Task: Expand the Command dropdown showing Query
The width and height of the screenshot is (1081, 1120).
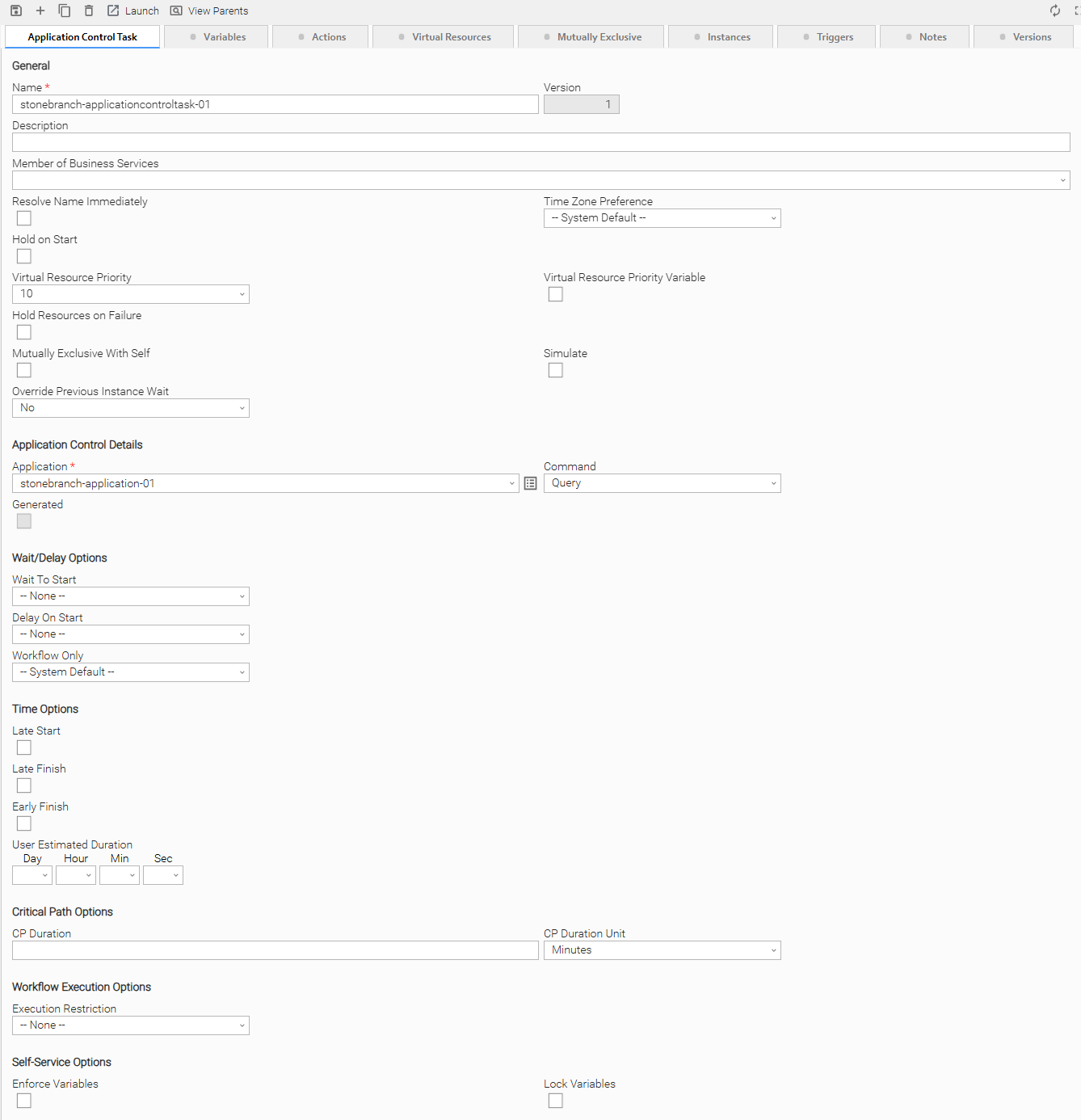Action: (662, 483)
